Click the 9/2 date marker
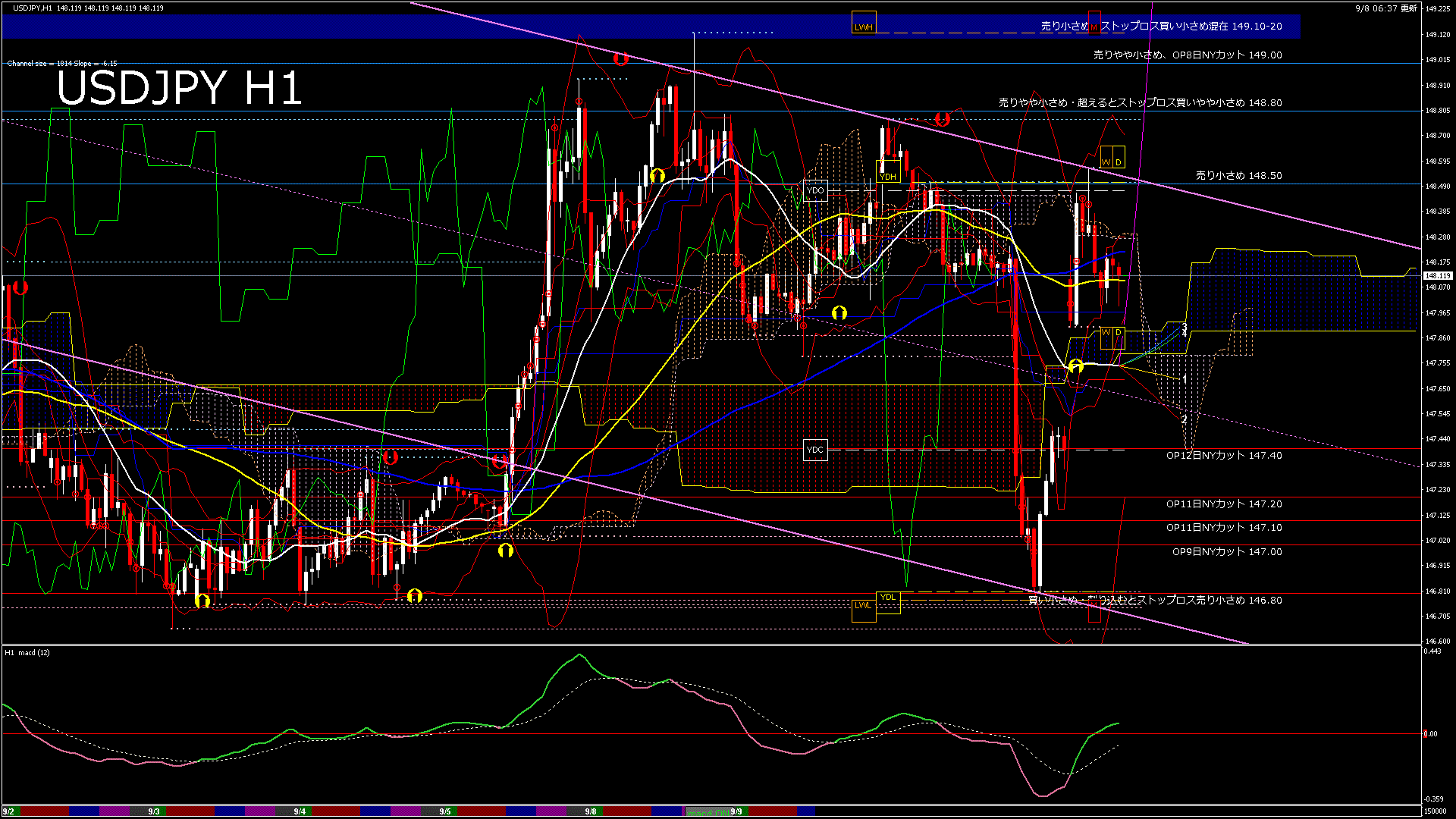Viewport: 1456px width, 819px height. coord(8,811)
